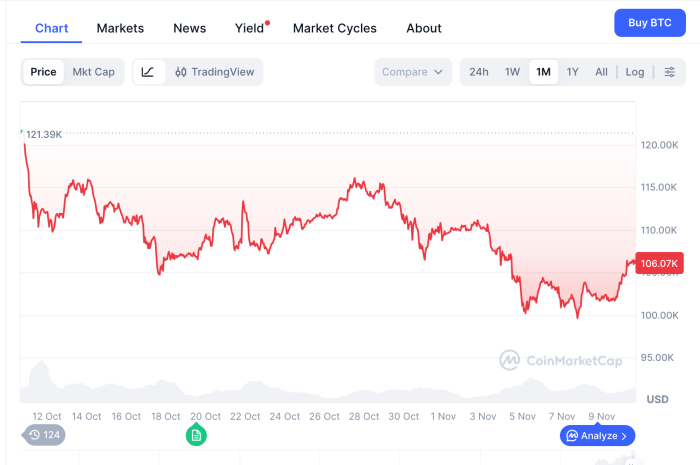Switch to line chart view icon
This screenshot has height=465, width=700.
148,72
